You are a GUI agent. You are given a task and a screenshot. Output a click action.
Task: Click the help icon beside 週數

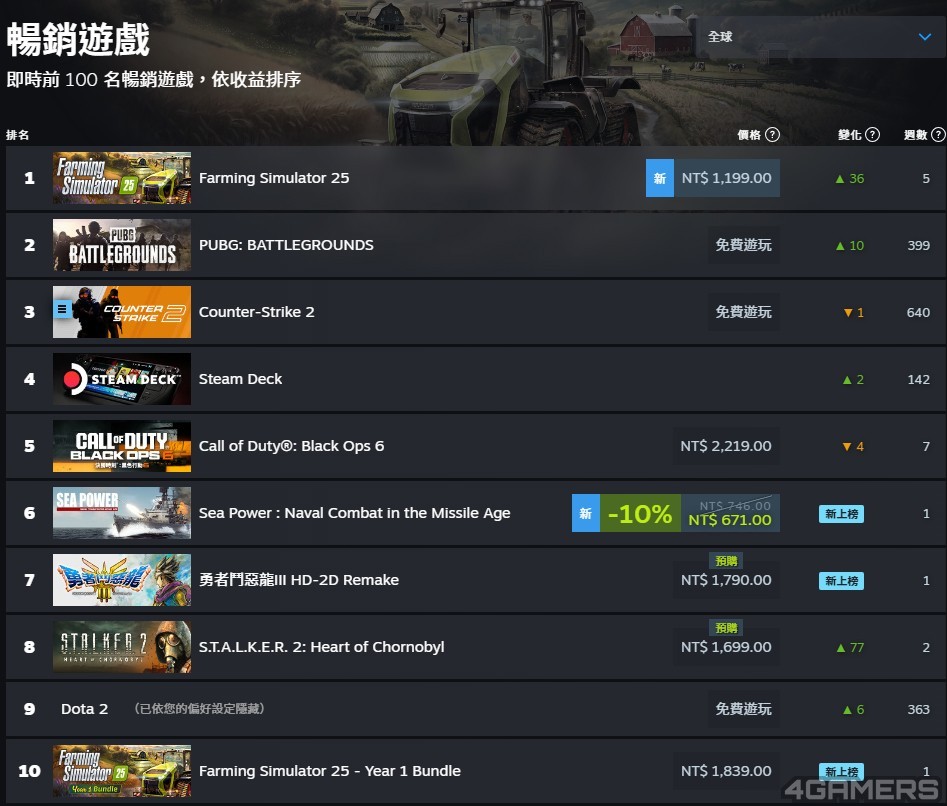tap(939, 135)
